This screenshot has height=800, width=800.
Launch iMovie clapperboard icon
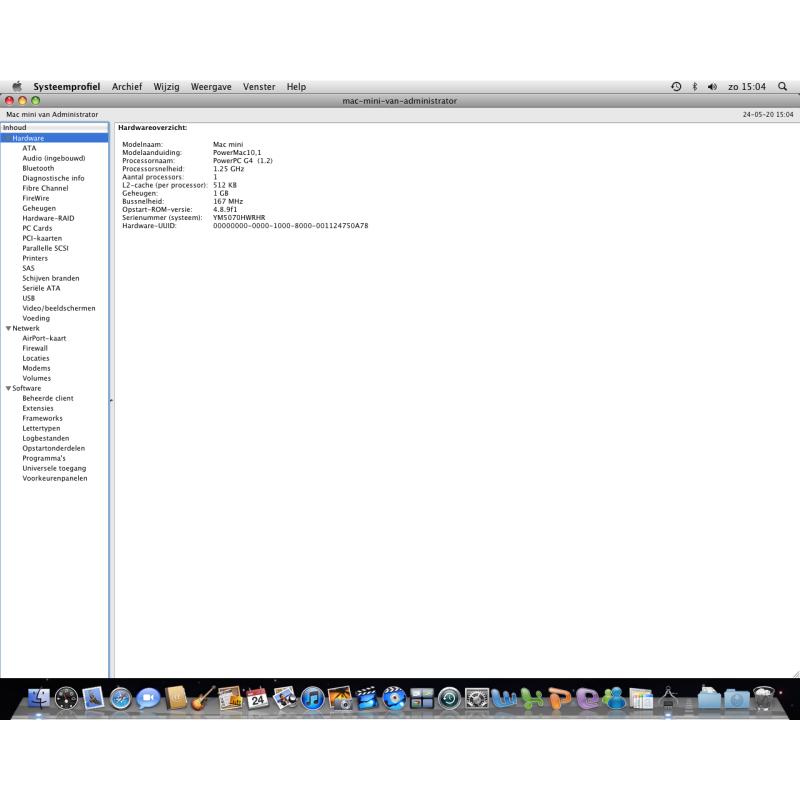pyautogui.click(x=367, y=698)
